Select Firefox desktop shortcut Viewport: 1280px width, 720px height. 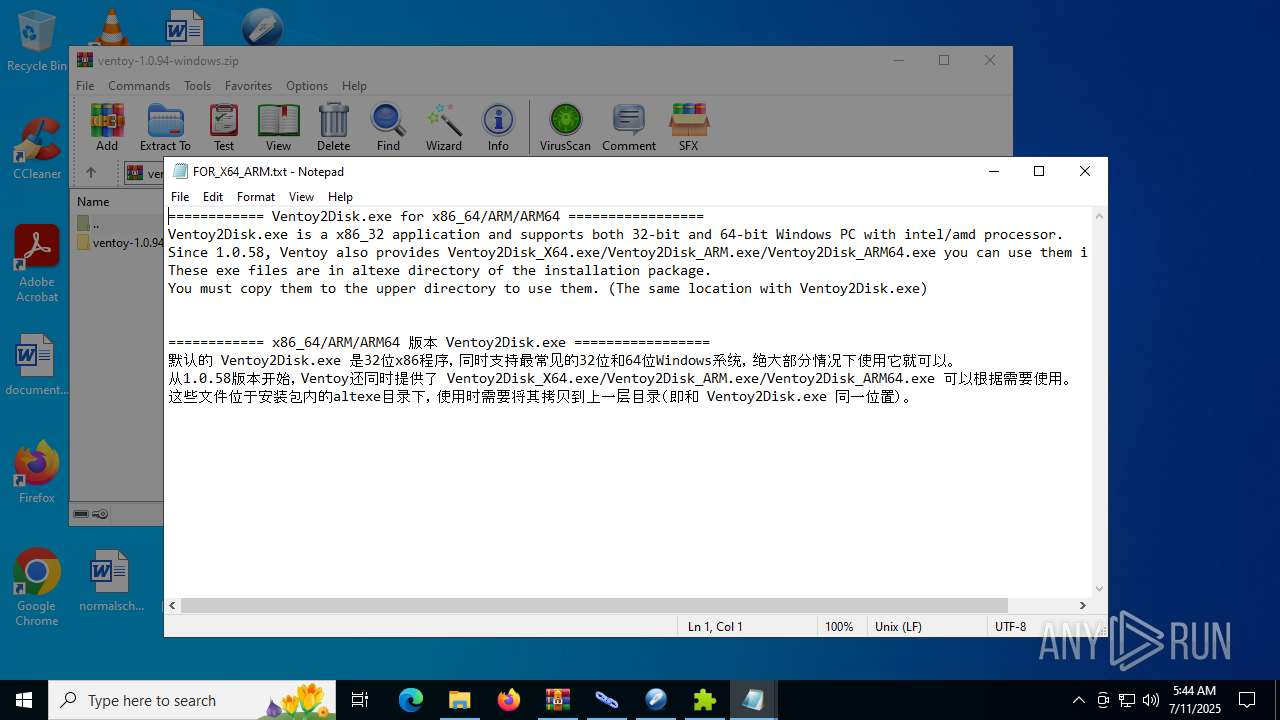pyautogui.click(x=37, y=473)
